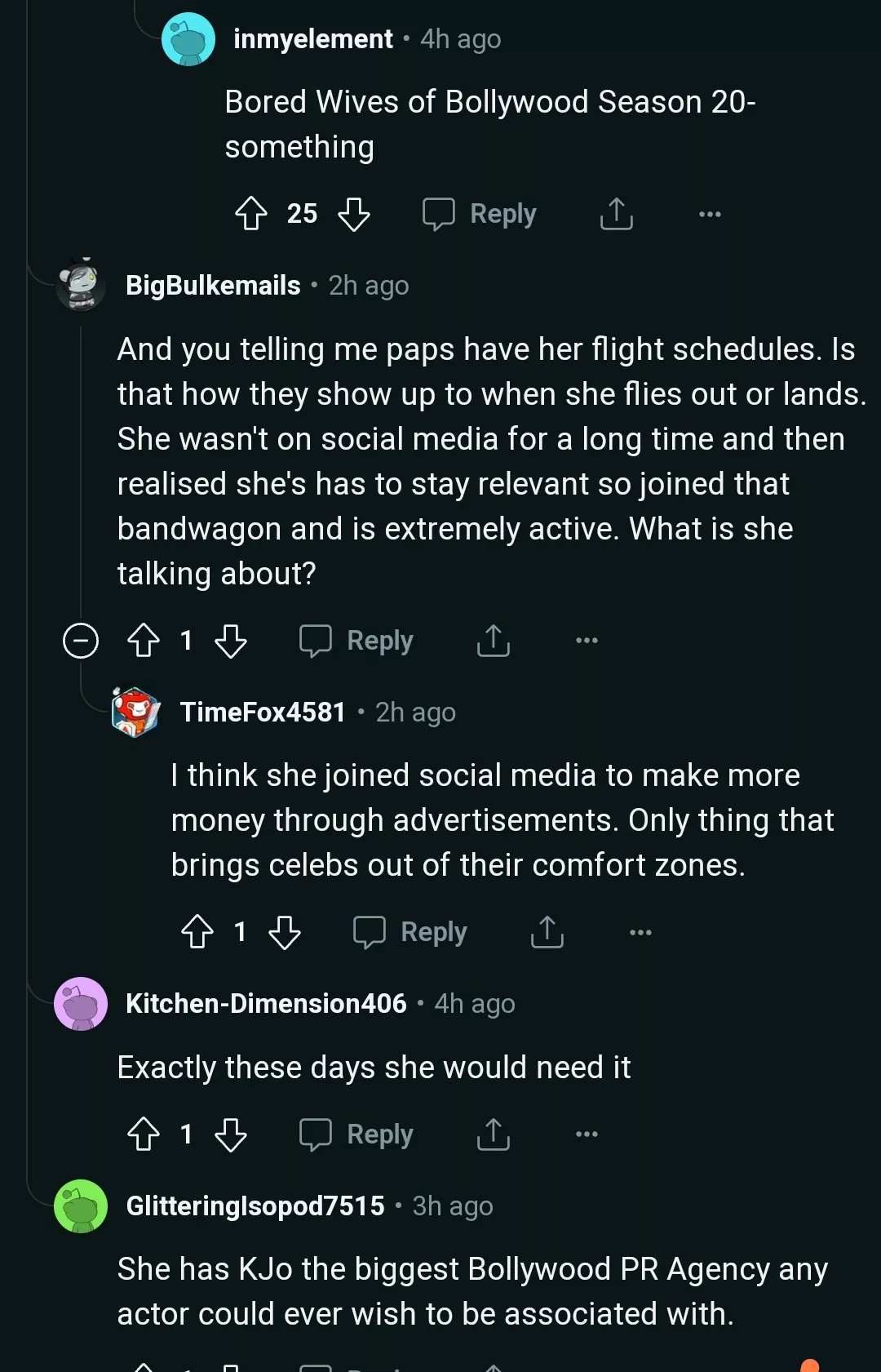The height and width of the screenshot is (1372, 881).
Task: Collapse BigBulkemails' comment thread
Action: point(81,641)
